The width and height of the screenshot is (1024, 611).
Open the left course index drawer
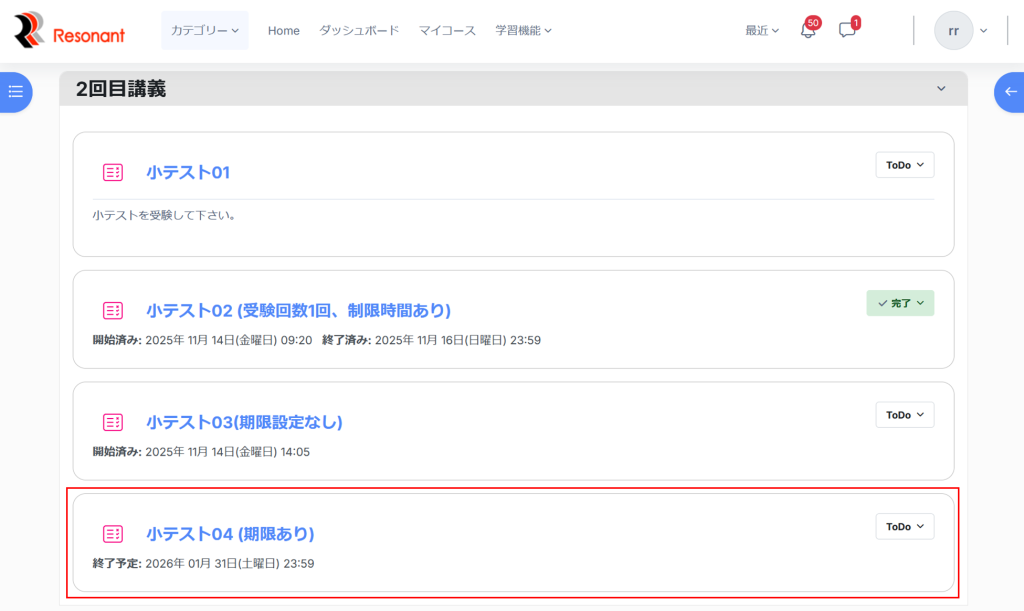tap(15, 92)
